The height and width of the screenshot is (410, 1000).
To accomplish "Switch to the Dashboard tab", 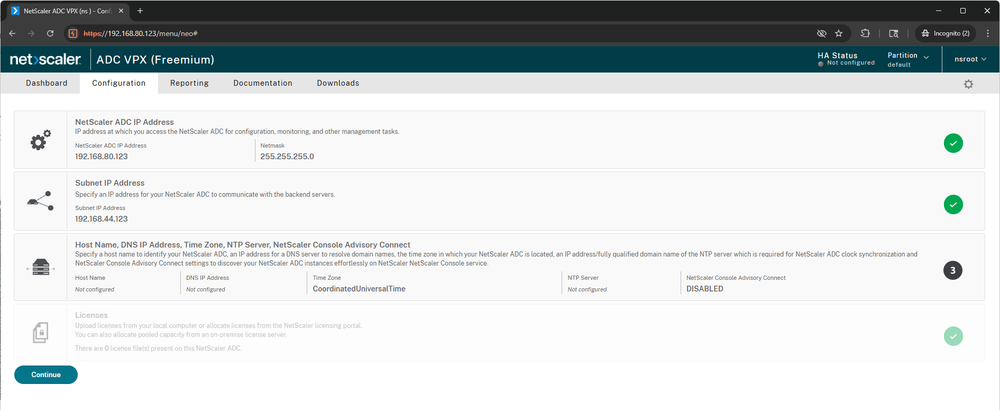I will 46,83.
